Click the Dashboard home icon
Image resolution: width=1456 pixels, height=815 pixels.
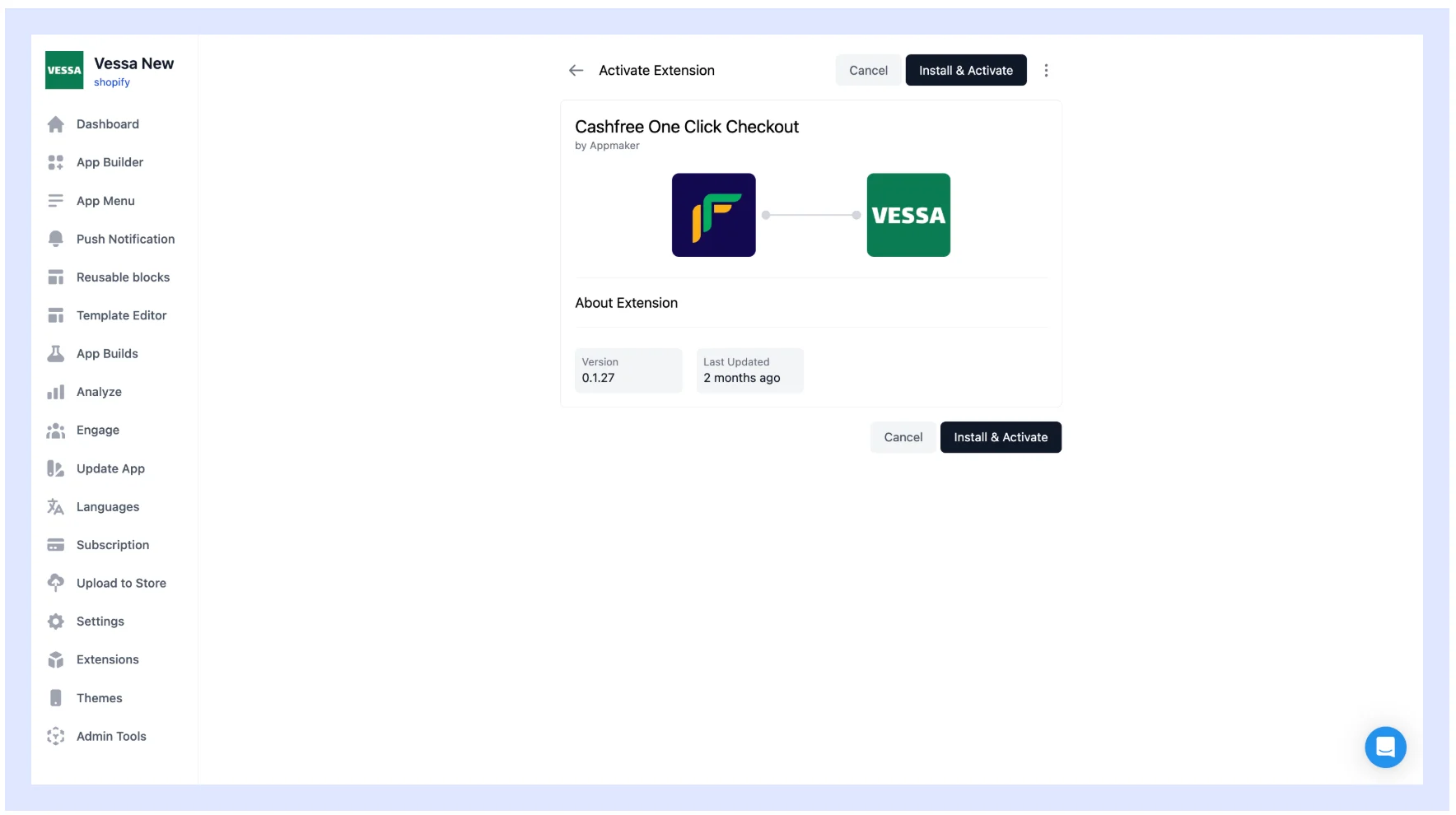(55, 124)
